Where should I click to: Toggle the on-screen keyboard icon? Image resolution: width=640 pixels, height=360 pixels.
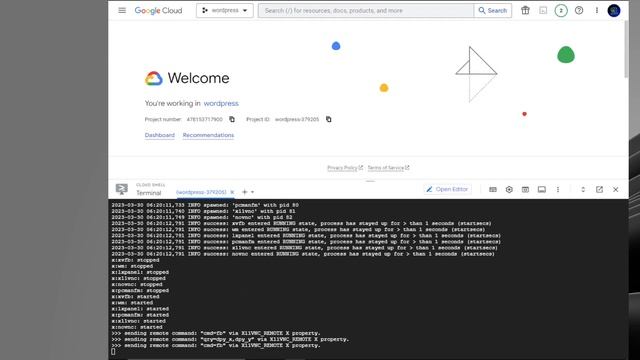[493, 189]
